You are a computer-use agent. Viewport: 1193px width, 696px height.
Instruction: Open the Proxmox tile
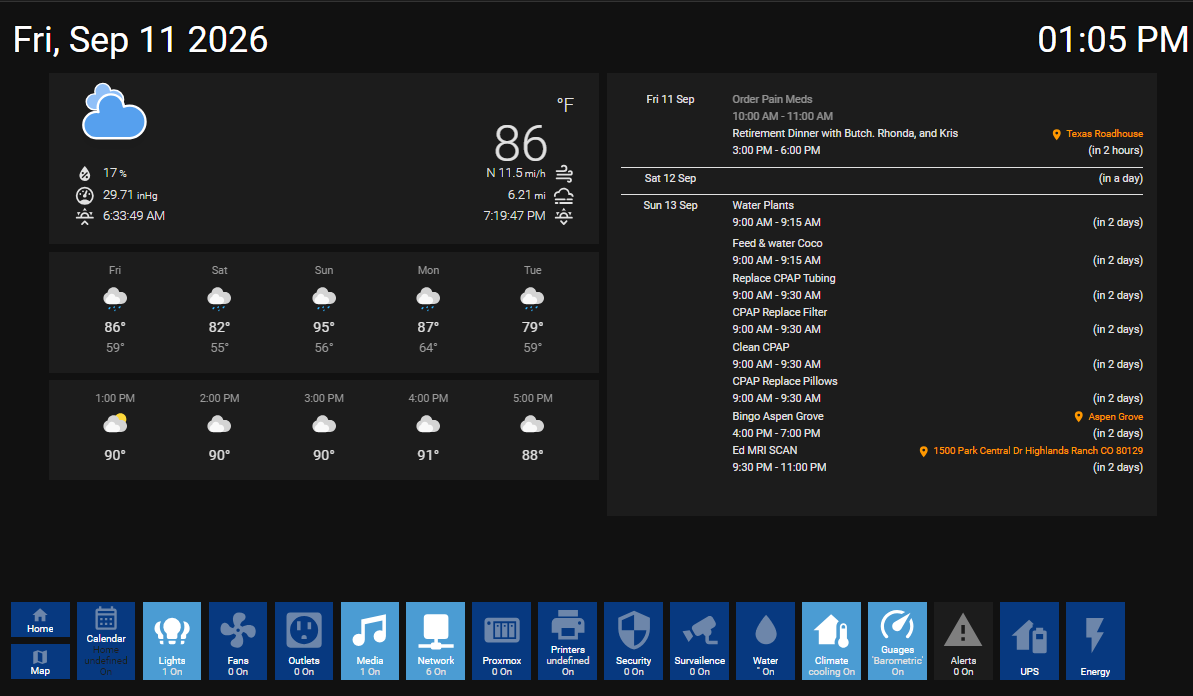[x=501, y=640]
